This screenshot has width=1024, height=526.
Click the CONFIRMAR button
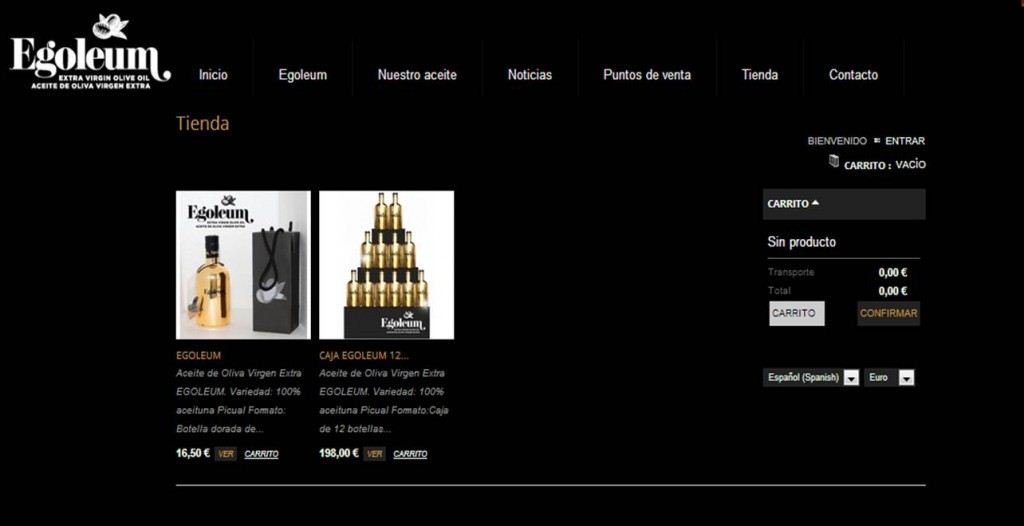click(x=889, y=313)
